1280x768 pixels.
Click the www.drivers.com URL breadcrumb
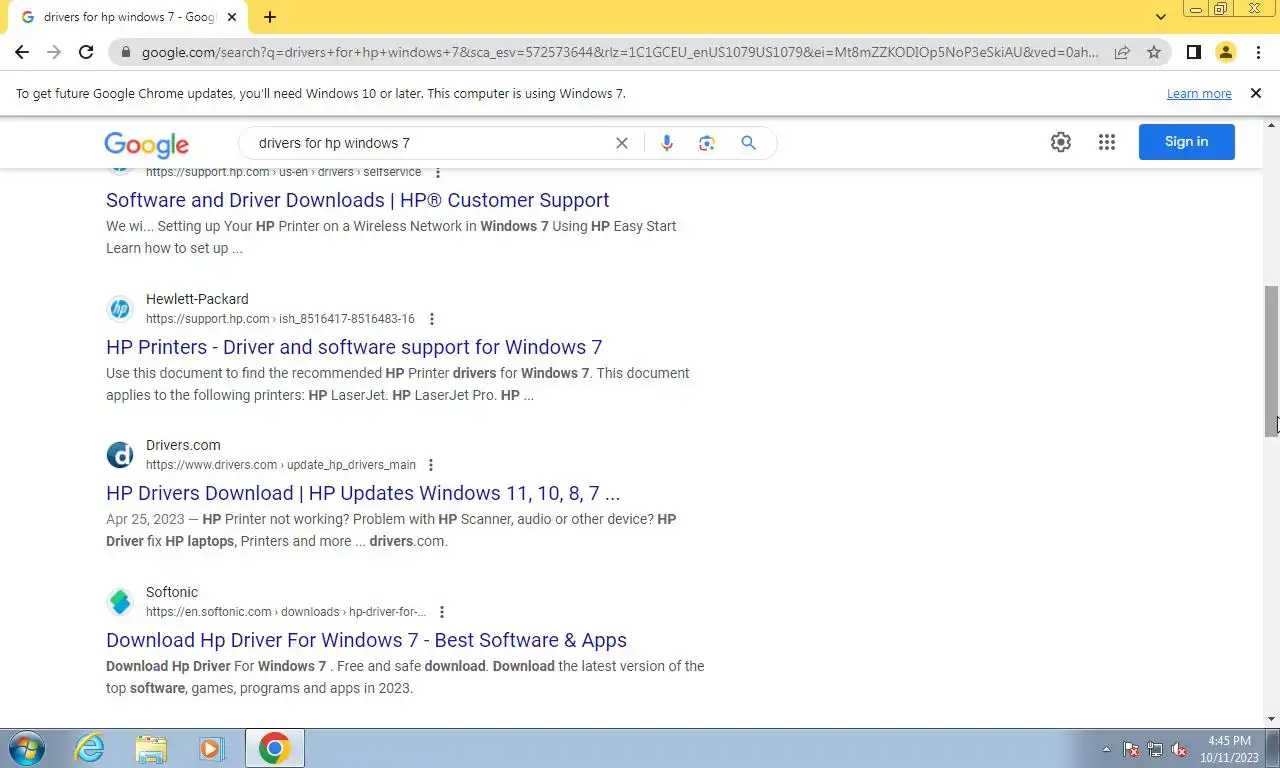281,465
